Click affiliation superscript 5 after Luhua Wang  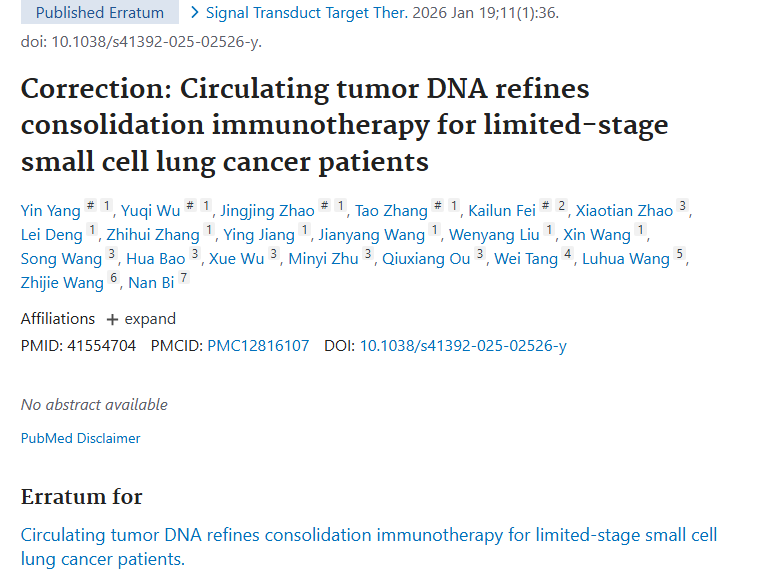[681, 255]
